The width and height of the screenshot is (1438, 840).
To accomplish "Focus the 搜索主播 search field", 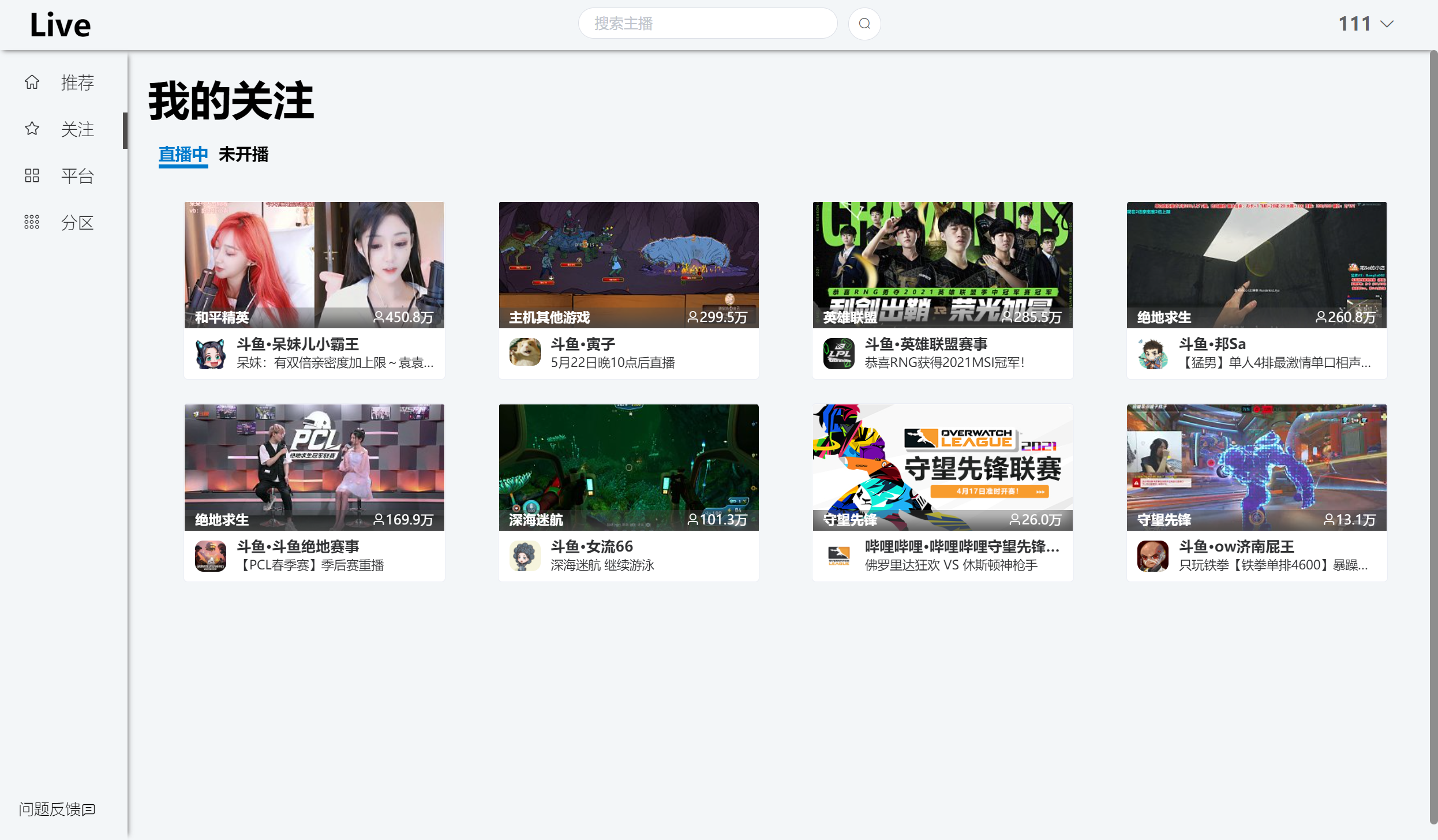I will tap(707, 24).
